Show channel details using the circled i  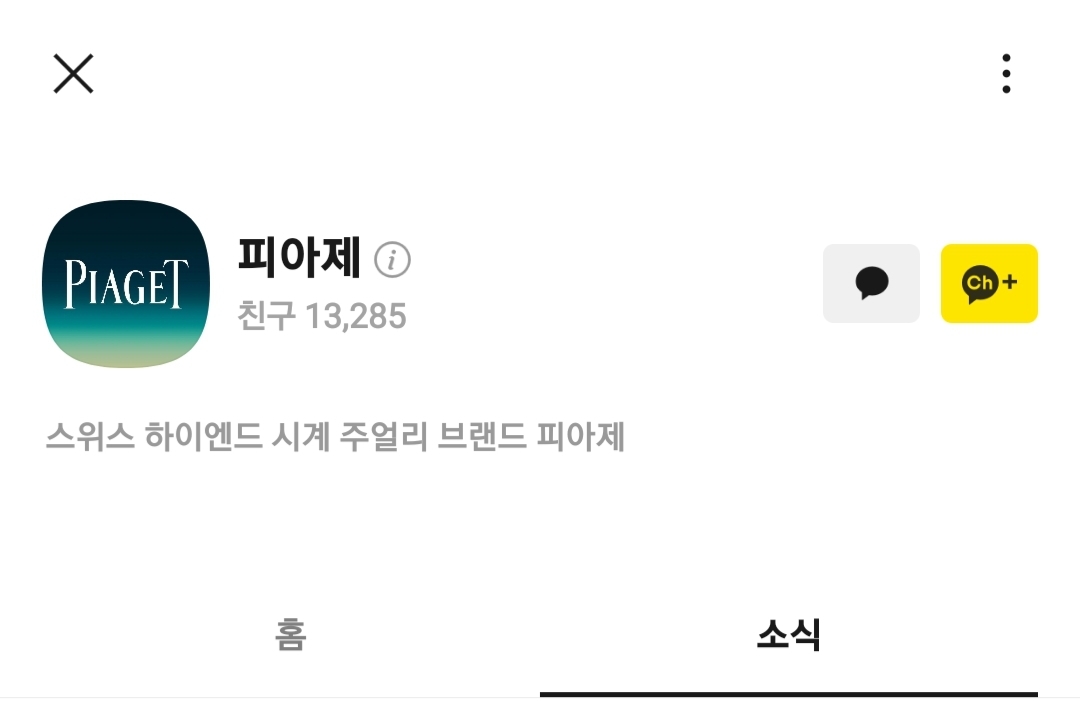[x=392, y=260]
